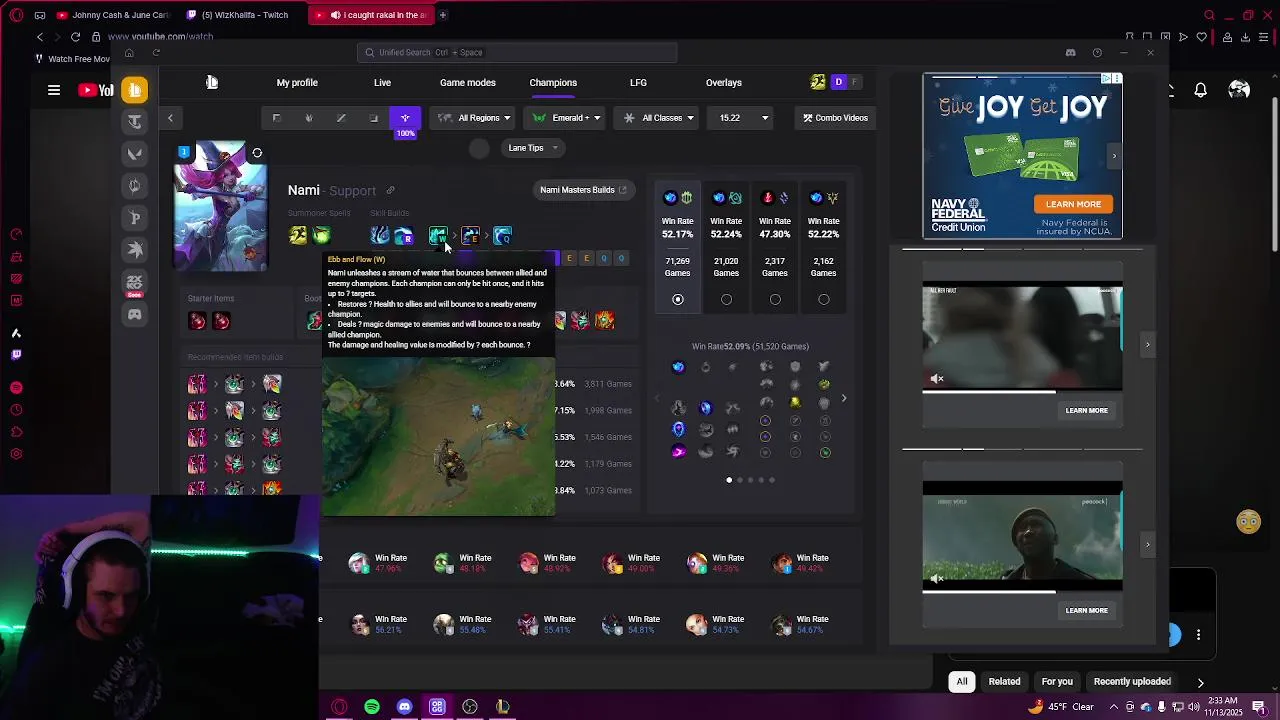Click the swap champion icon beside the Nami portrait
The width and height of the screenshot is (1280, 720).
257,153
